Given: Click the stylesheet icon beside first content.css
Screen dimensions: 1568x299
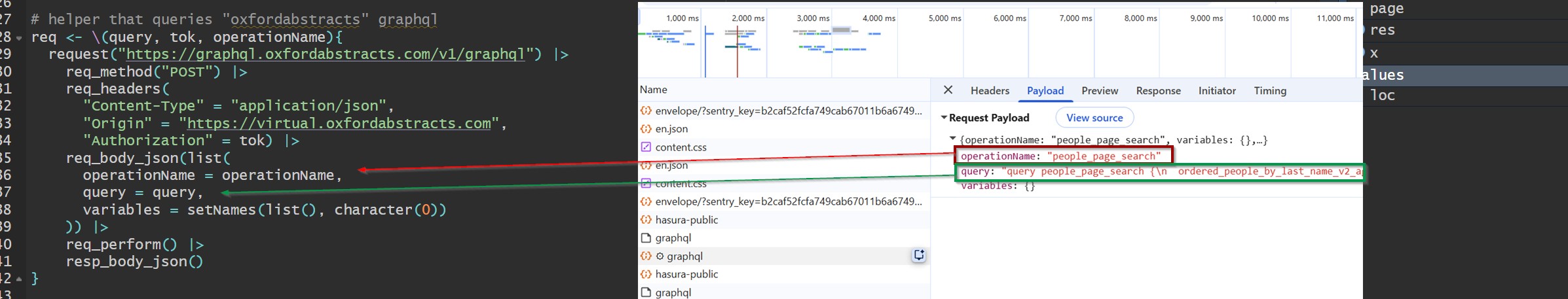Looking at the screenshot, I should point(646,147).
